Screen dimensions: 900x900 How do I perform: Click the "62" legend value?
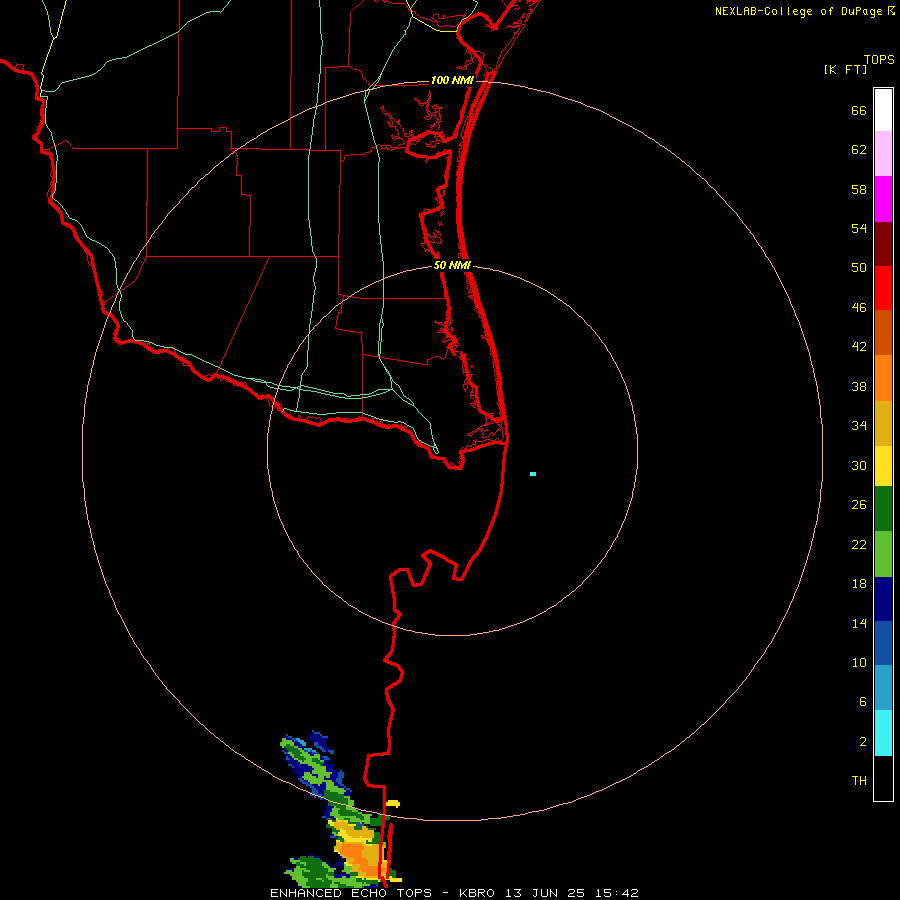click(x=859, y=150)
